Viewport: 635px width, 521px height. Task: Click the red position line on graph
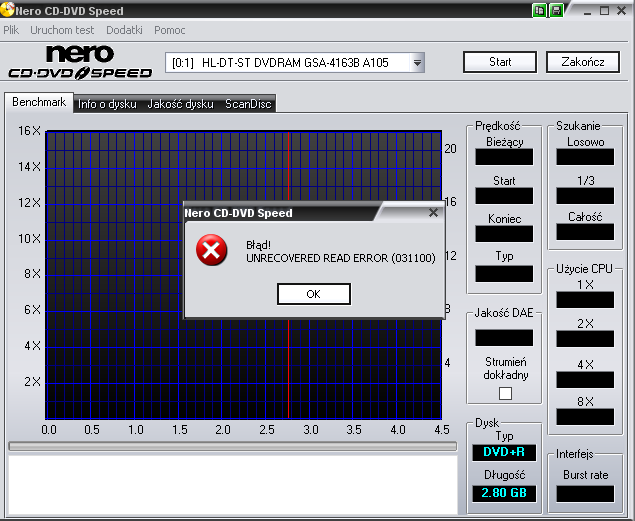(x=288, y=364)
